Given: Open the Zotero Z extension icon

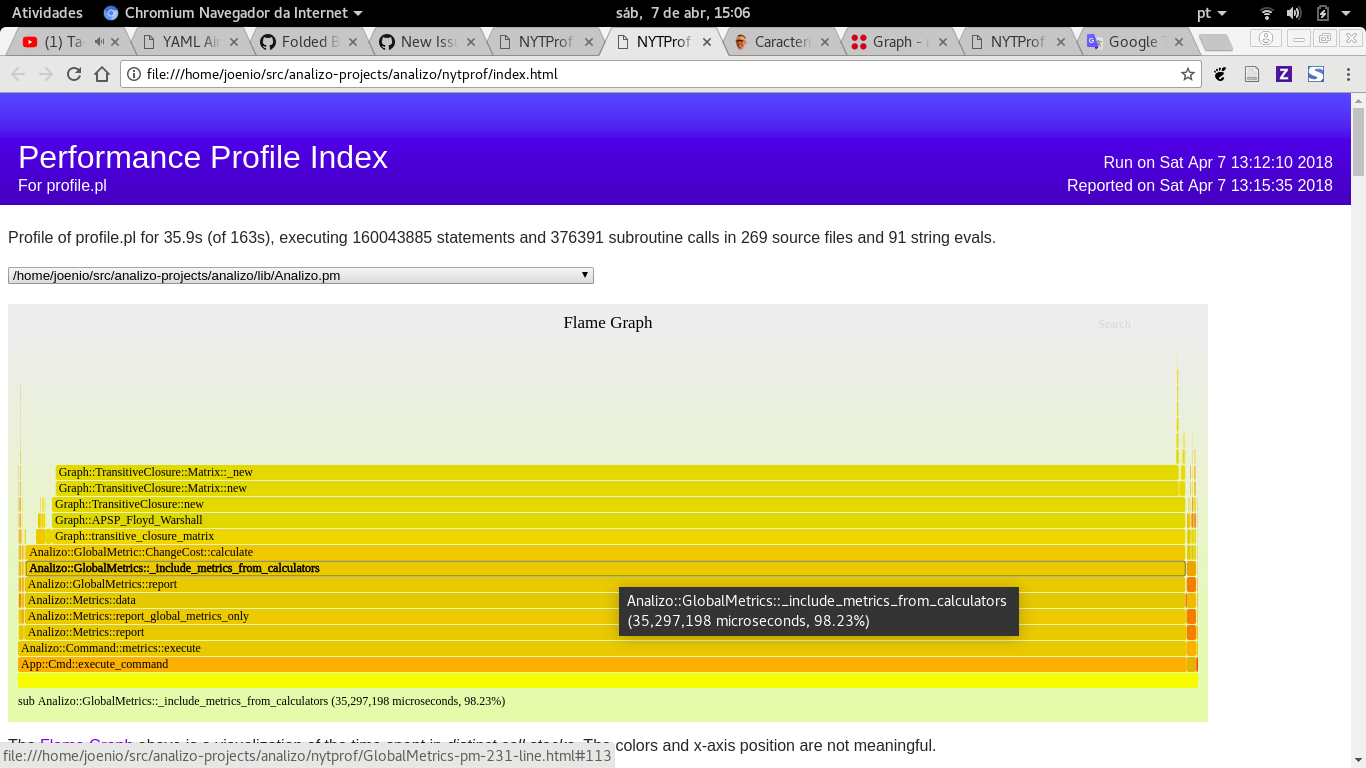Looking at the screenshot, I should [x=1283, y=74].
